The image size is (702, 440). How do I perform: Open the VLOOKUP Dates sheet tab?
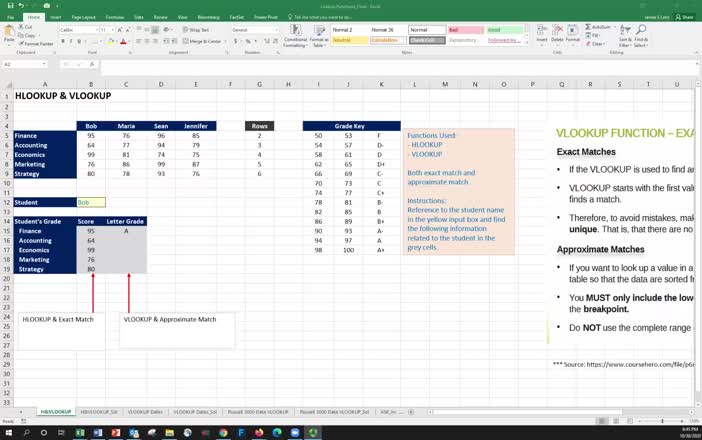(145, 412)
